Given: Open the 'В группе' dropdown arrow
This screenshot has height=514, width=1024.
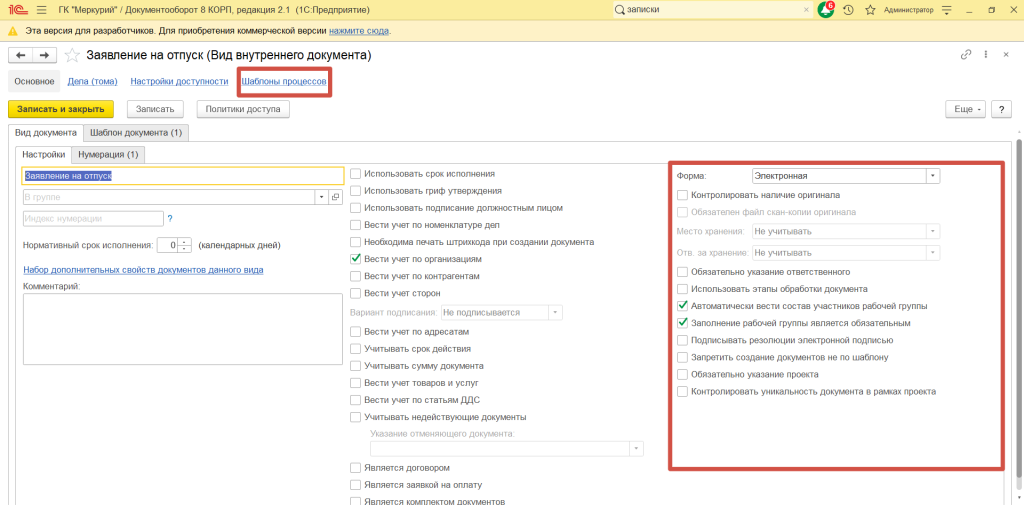Looking at the screenshot, I should [x=322, y=197].
